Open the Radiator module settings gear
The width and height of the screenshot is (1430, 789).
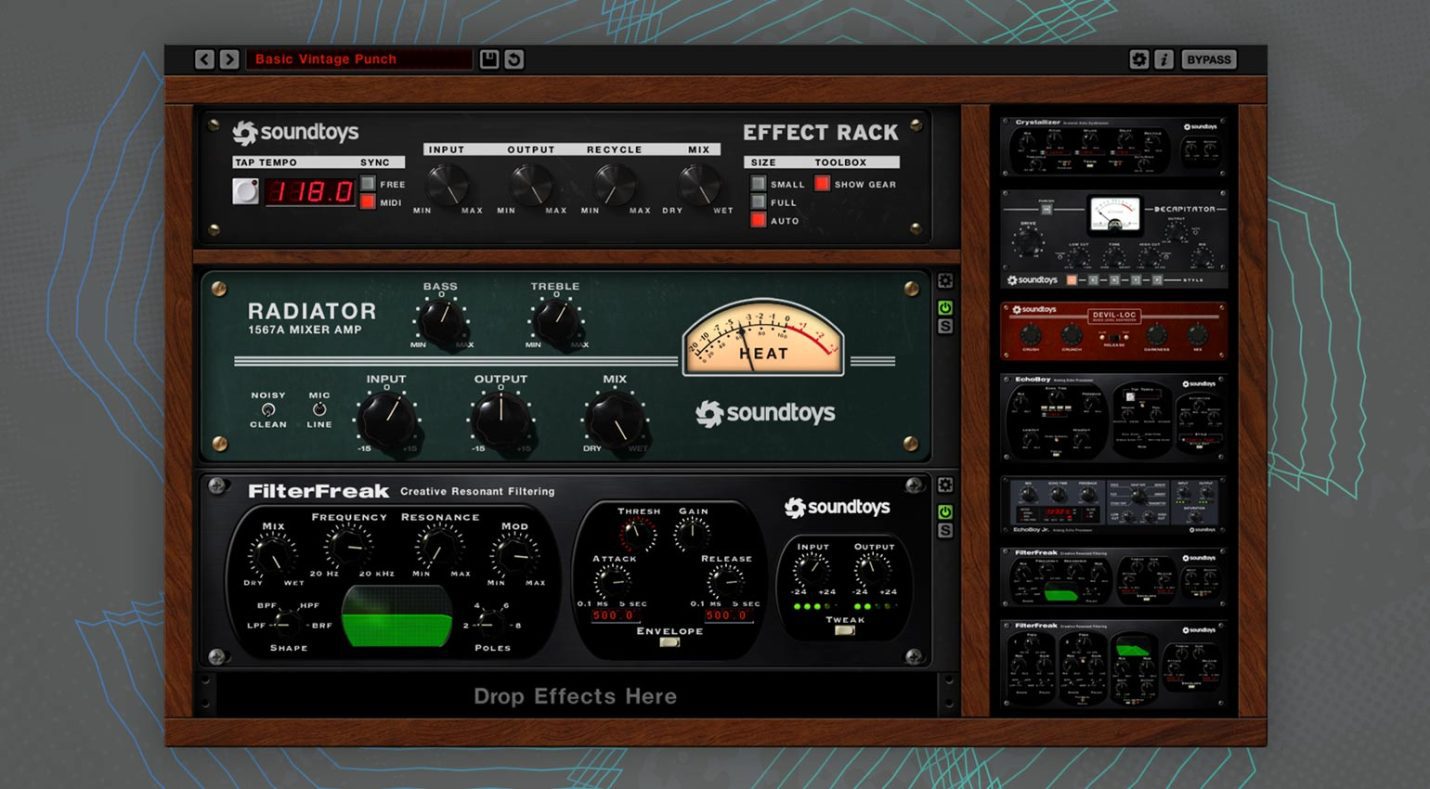(x=944, y=281)
